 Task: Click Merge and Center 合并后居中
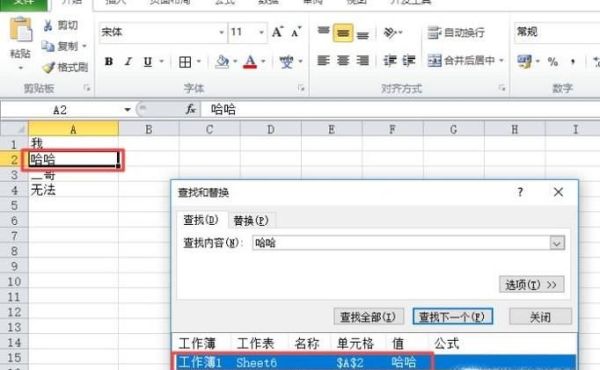(x=461, y=60)
